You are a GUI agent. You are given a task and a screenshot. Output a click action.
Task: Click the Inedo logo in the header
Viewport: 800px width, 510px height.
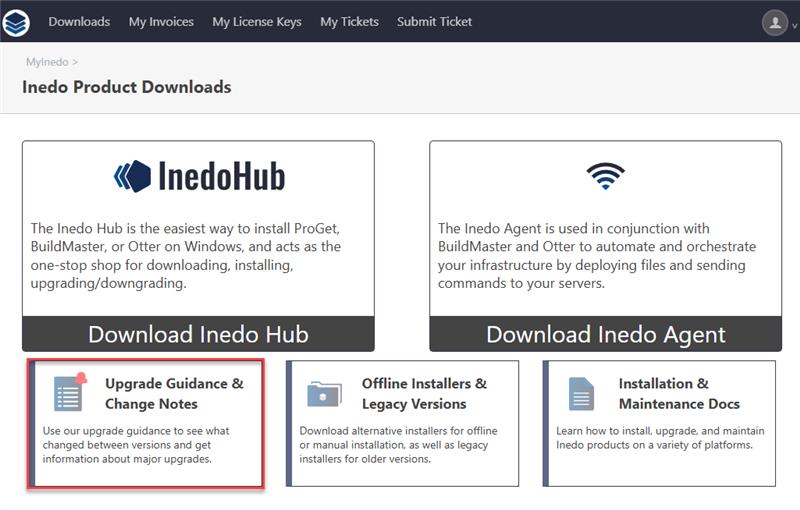(16, 22)
